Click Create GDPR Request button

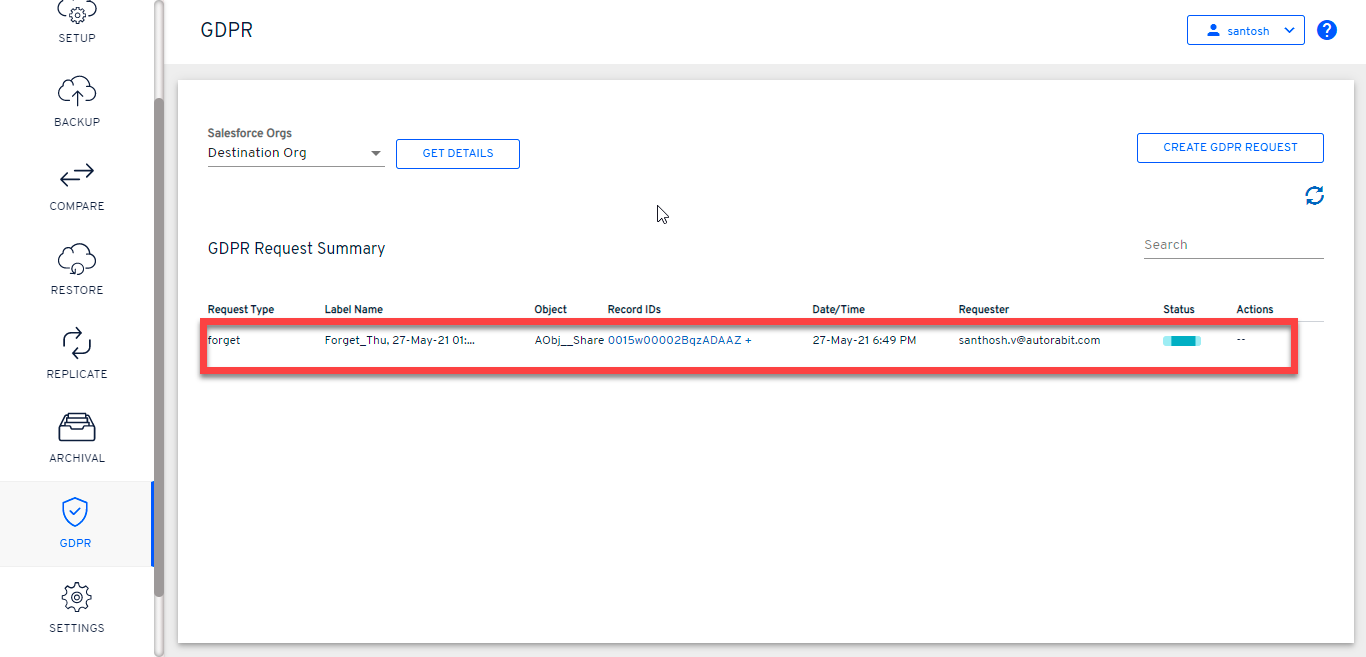(x=1230, y=147)
